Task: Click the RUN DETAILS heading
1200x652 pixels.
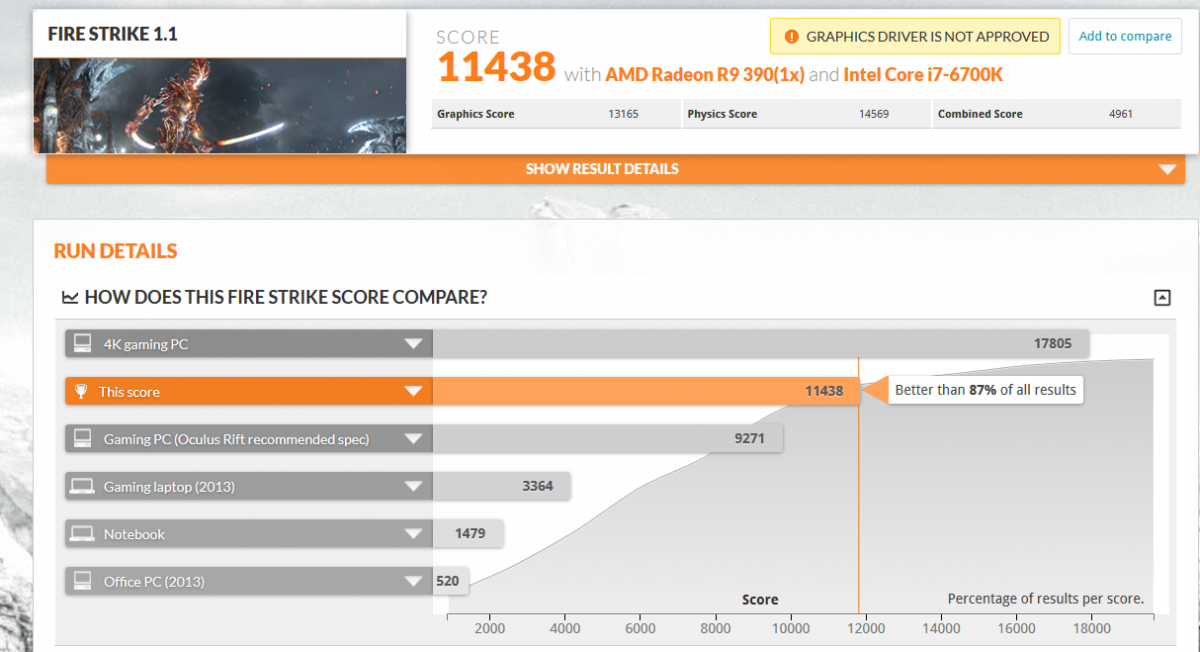Action: pyautogui.click(x=115, y=251)
